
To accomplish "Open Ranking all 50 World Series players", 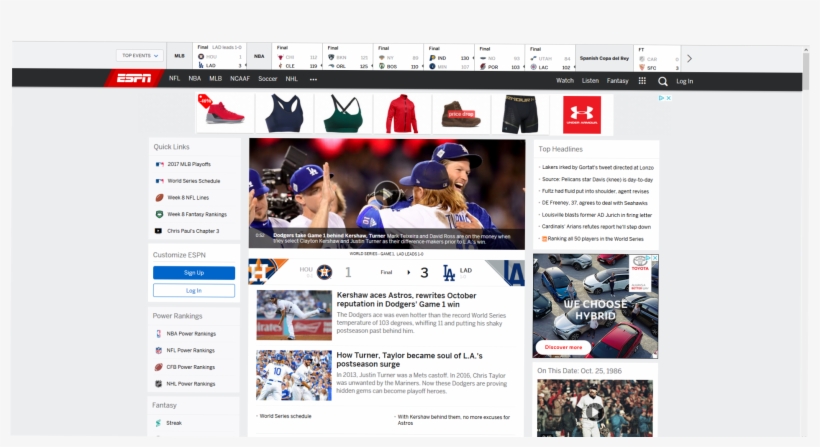I will (593, 239).
